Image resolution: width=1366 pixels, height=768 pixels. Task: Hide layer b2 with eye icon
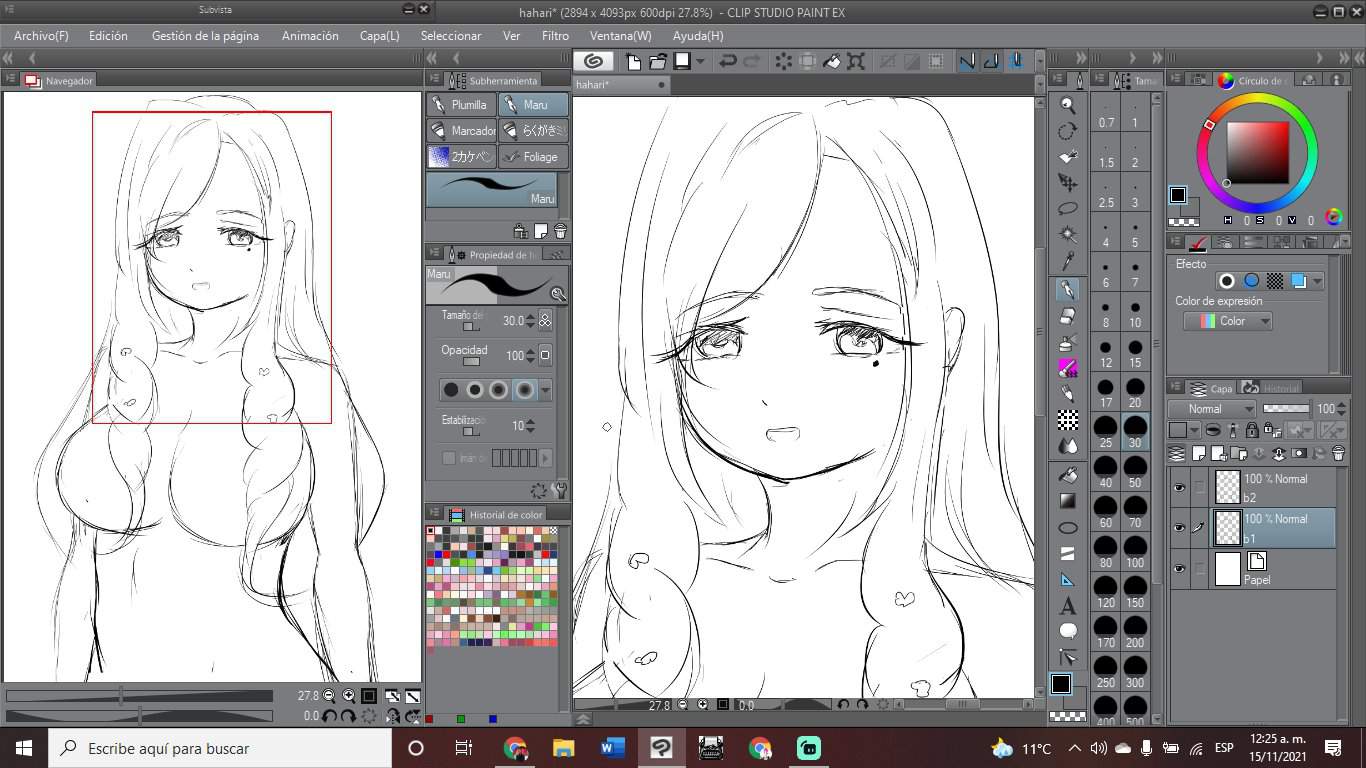pyautogui.click(x=1179, y=488)
